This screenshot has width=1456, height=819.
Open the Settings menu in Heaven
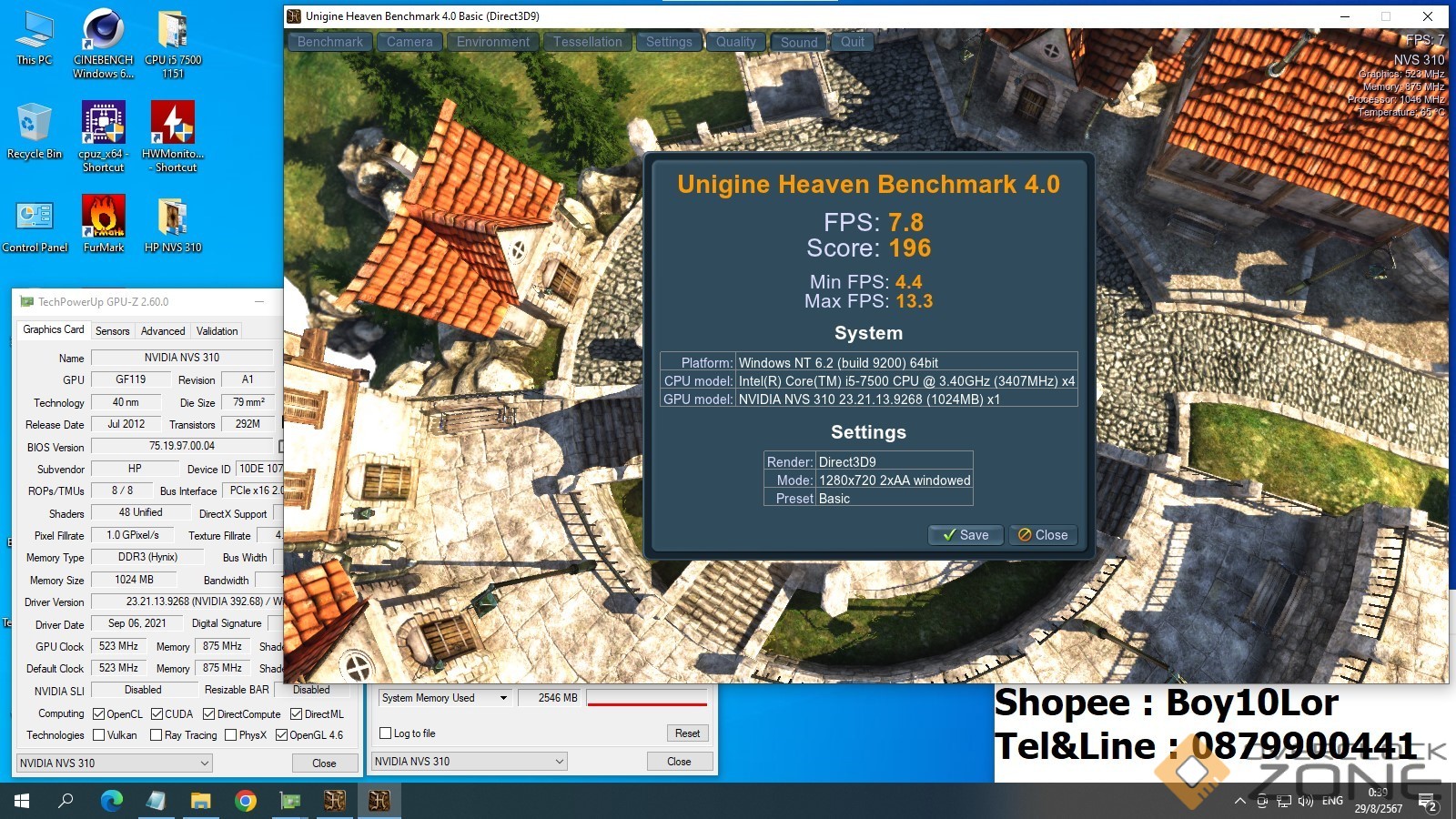tap(669, 42)
